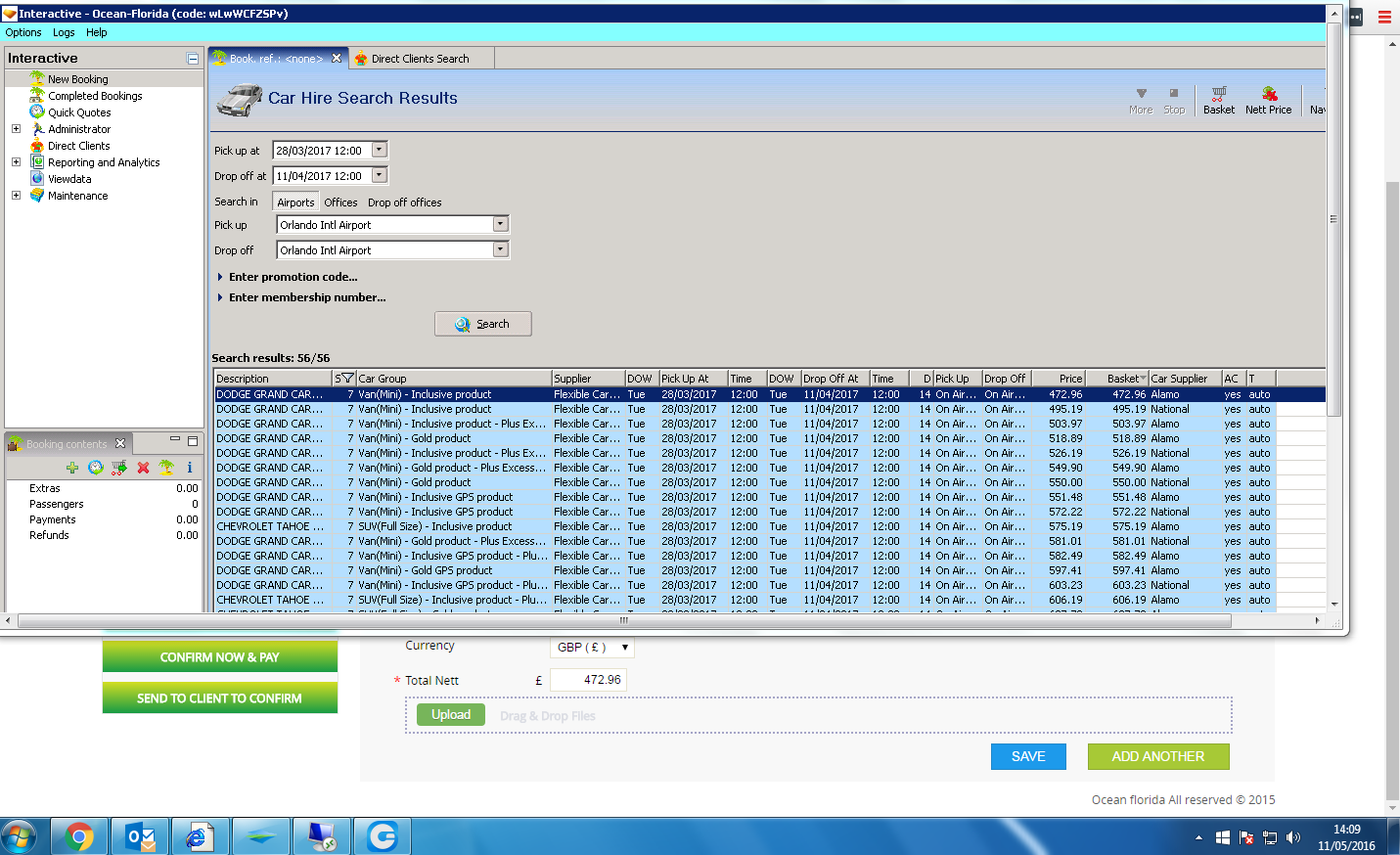Click the red X delete icon in Booking contents

tap(143, 468)
